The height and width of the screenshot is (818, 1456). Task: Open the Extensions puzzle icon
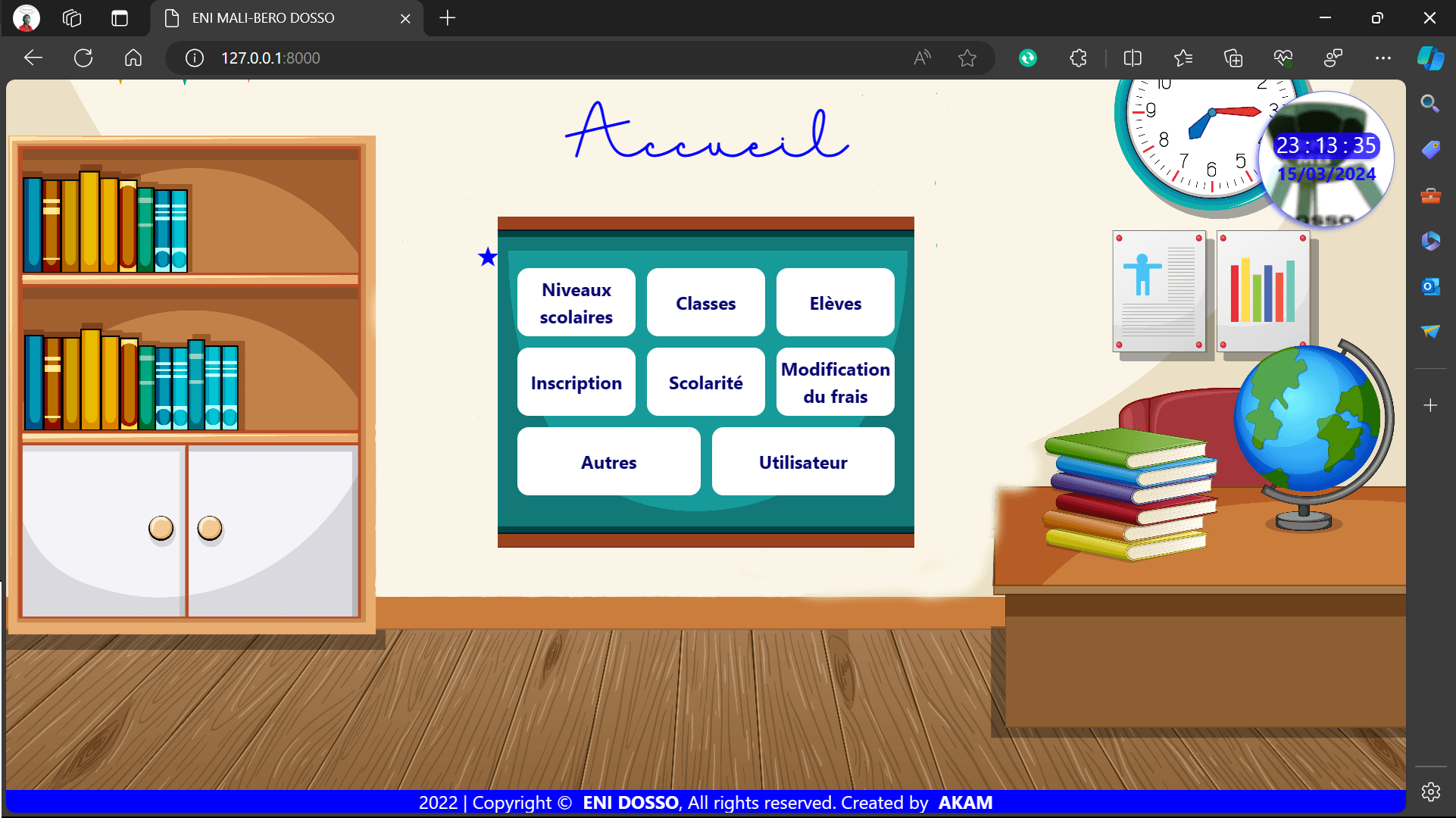coord(1079,58)
